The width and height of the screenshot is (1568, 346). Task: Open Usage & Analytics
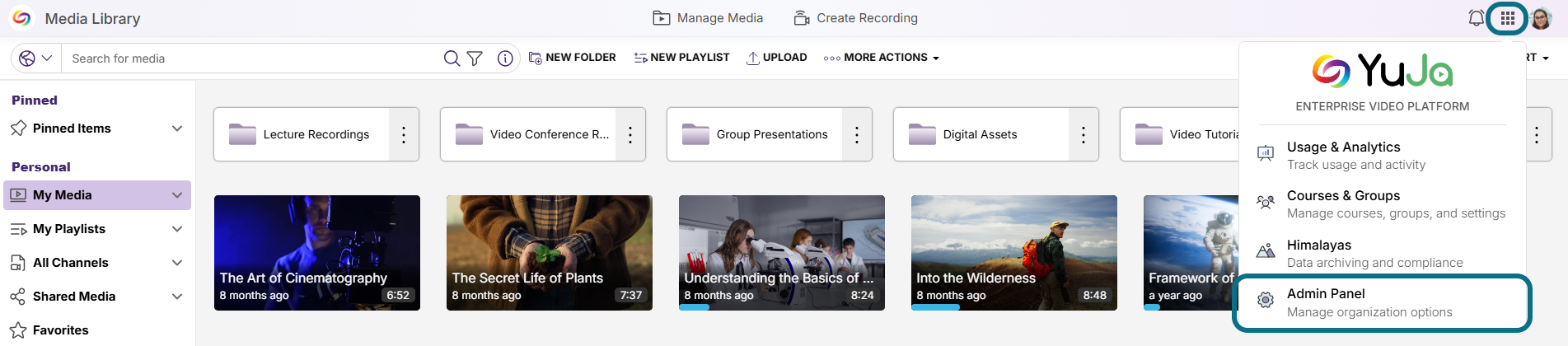click(1383, 155)
